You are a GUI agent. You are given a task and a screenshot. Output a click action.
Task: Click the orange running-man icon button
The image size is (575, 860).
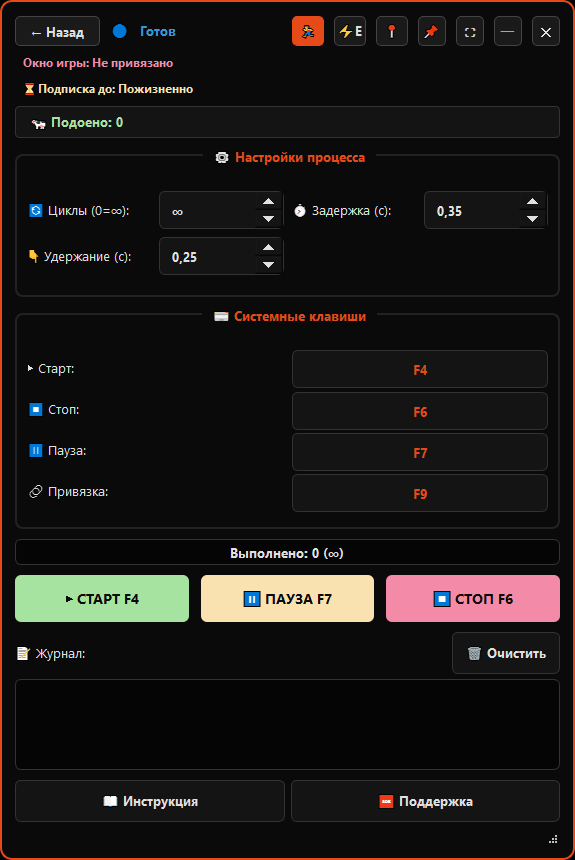point(308,31)
